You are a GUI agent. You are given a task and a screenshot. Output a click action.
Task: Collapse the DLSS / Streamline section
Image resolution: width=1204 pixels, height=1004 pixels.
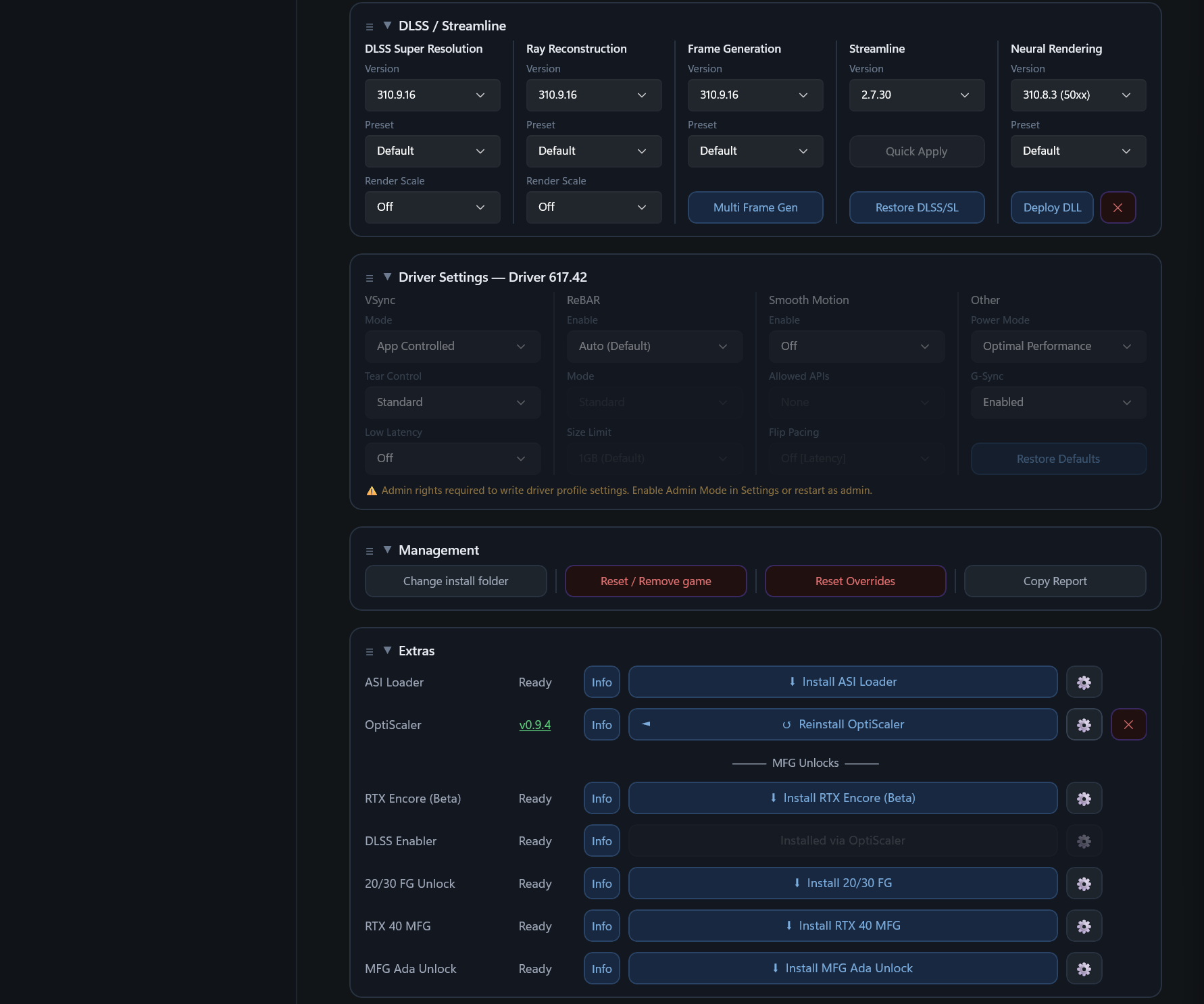click(387, 25)
